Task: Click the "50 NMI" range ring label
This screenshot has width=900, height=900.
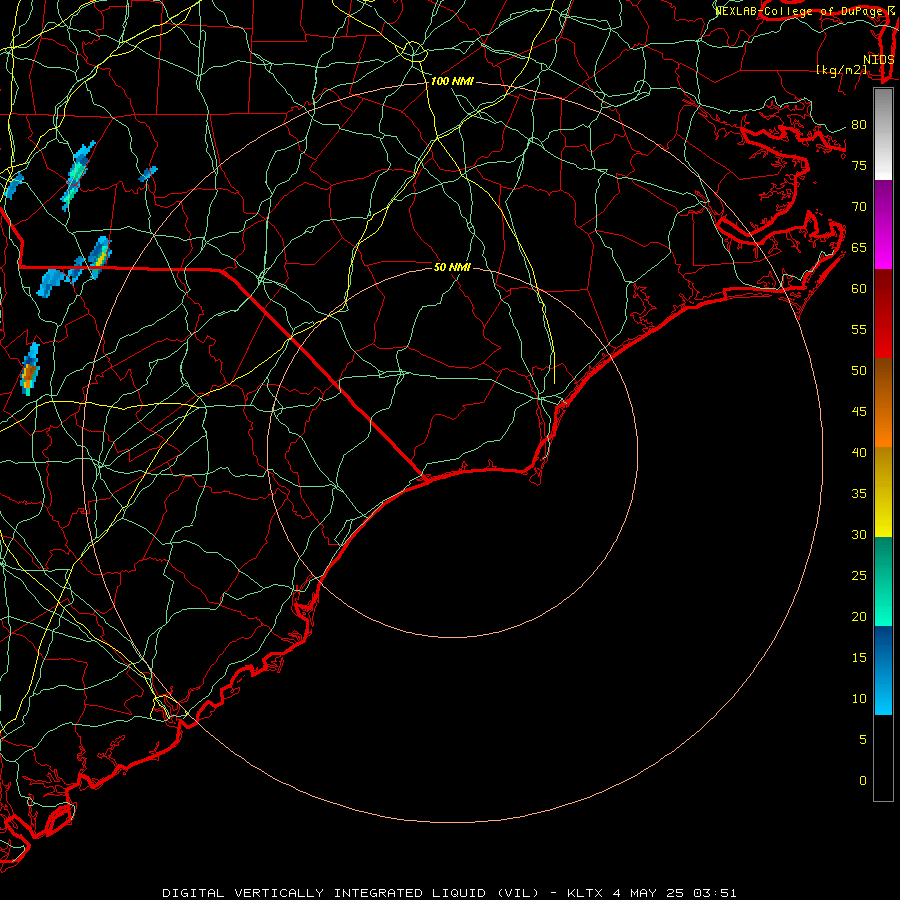Action: (x=452, y=267)
